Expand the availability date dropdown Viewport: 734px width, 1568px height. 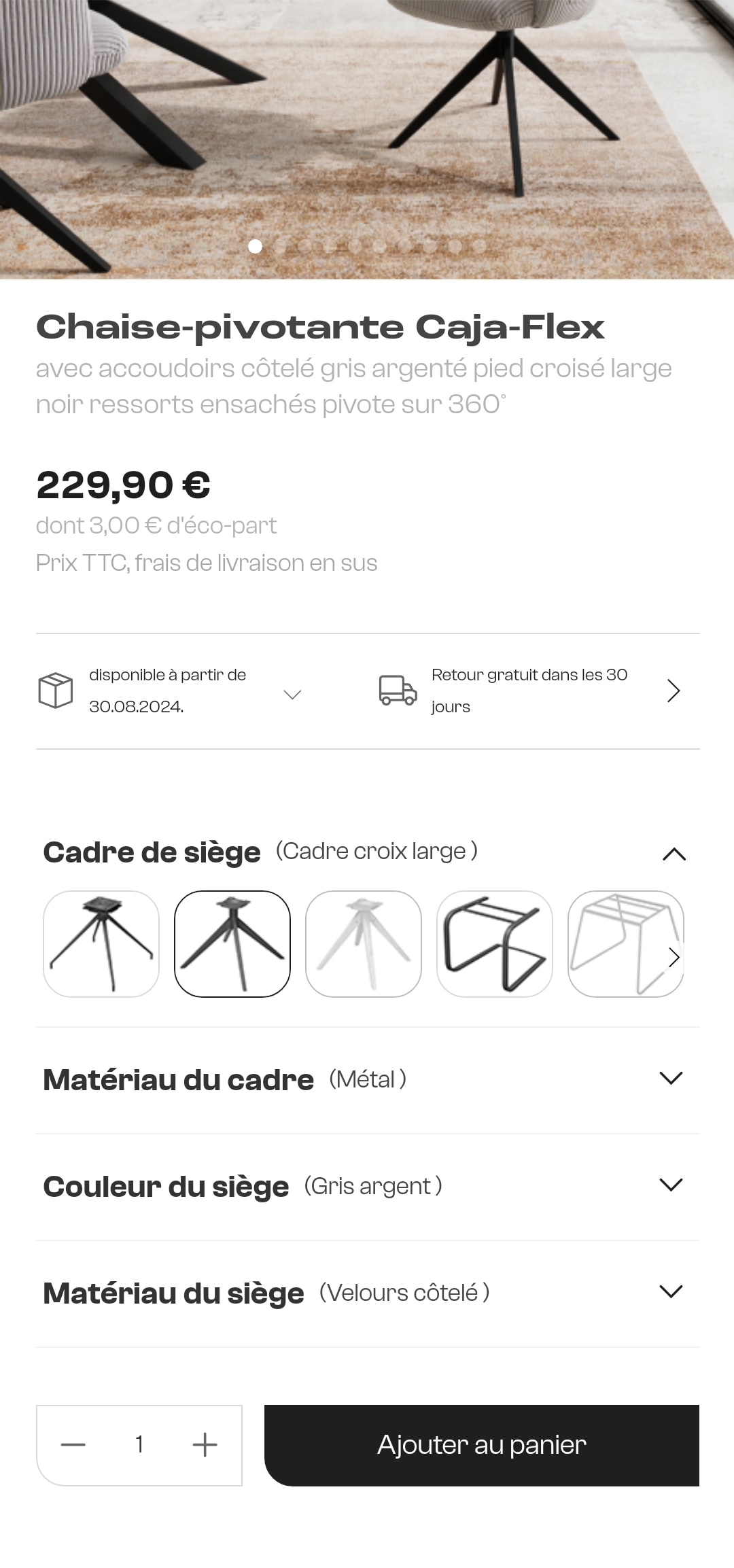tap(292, 695)
